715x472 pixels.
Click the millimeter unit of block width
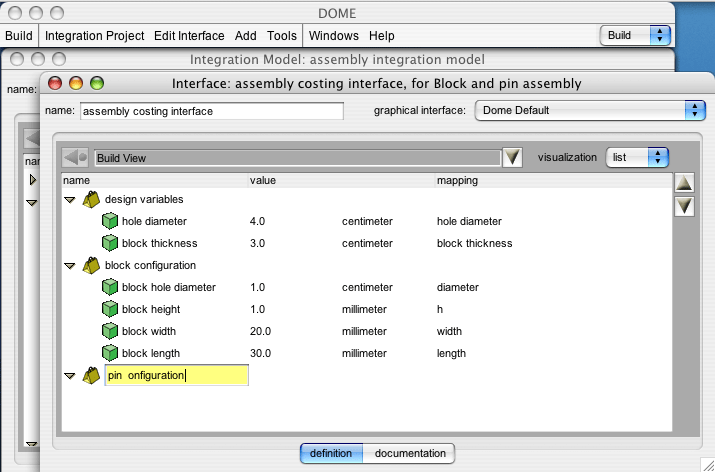(364, 331)
